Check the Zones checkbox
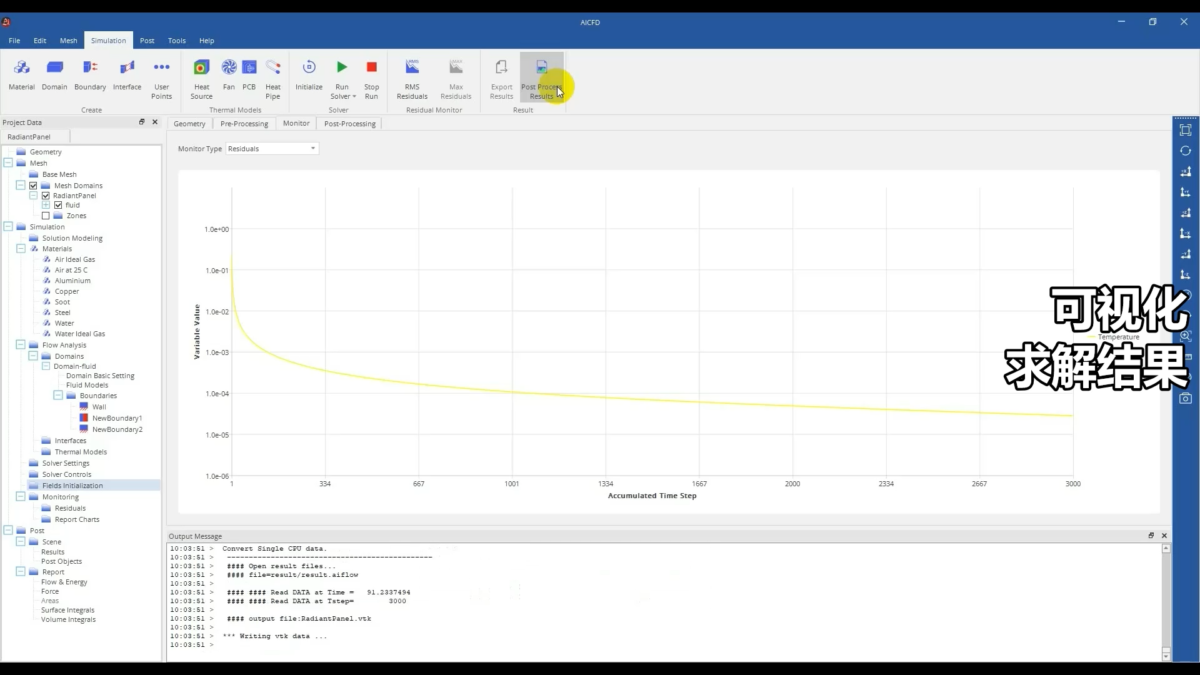The width and height of the screenshot is (1200, 675). (x=45, y=215)
